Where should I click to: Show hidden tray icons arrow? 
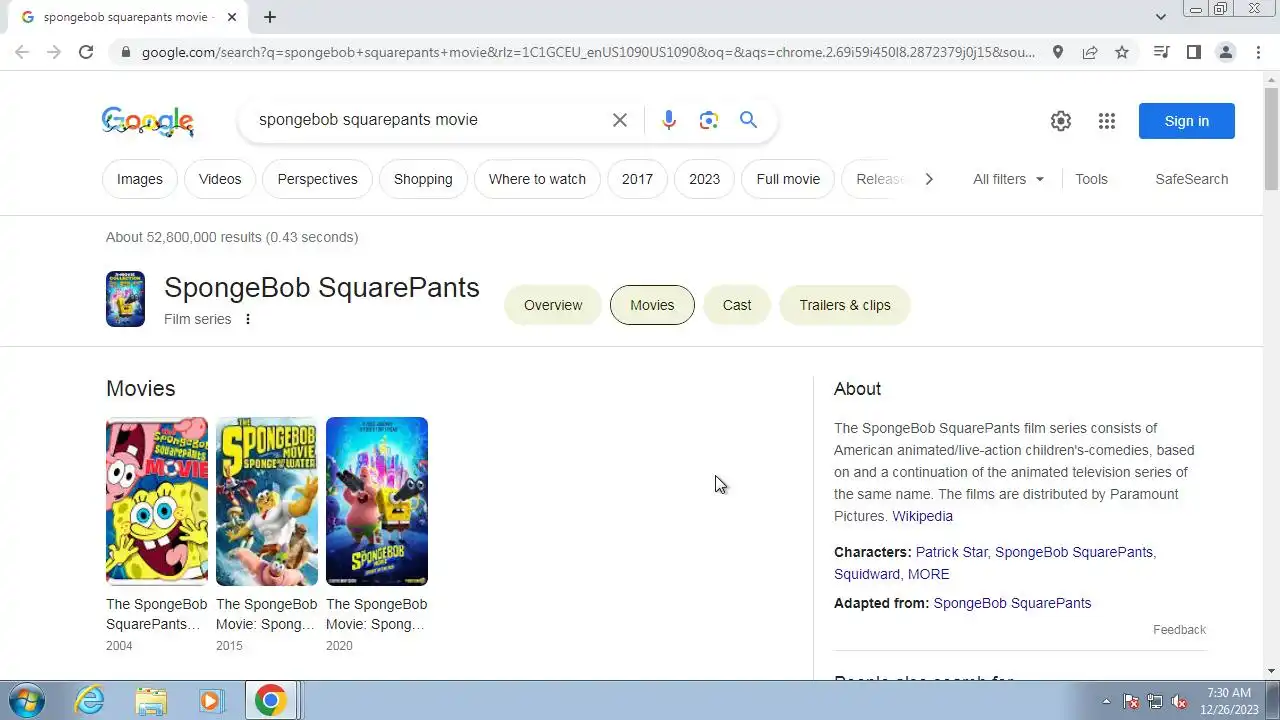(x=1106, y=701)
